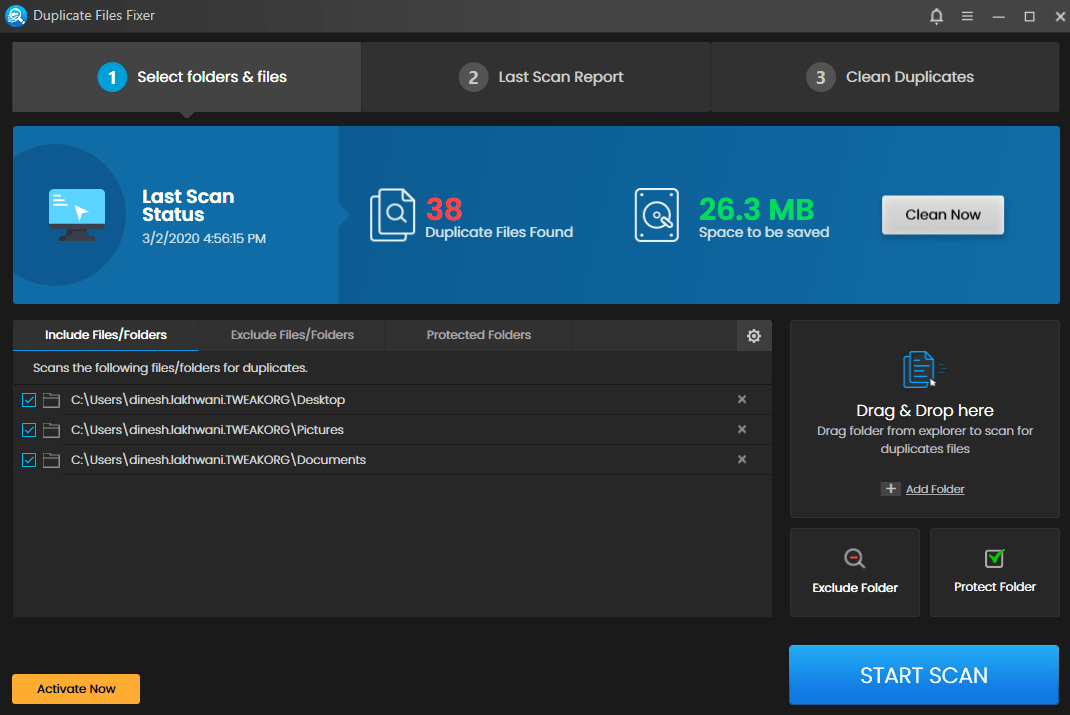This screenshot has width=1070, height=715.
Task: Click the Exclude Folder label
Action: pos(854,587)
